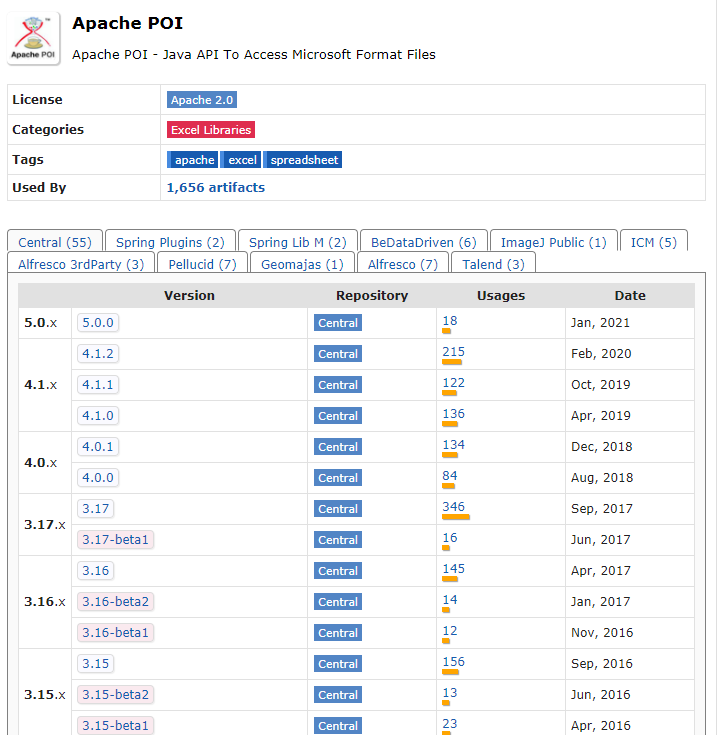Image resolution: width=717 pixels, height=735 pixels.
Task: Open version 3.16-beta2
Action: [115, 601]
